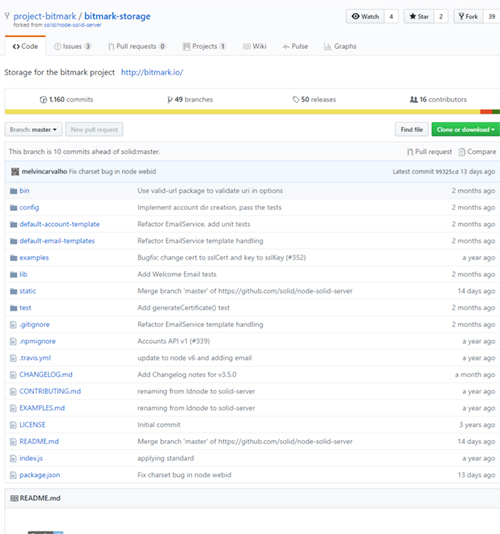The height and width of the screenshot is (534, 500).
Task: Click the bin folder icon
Action: pos(14,191)
